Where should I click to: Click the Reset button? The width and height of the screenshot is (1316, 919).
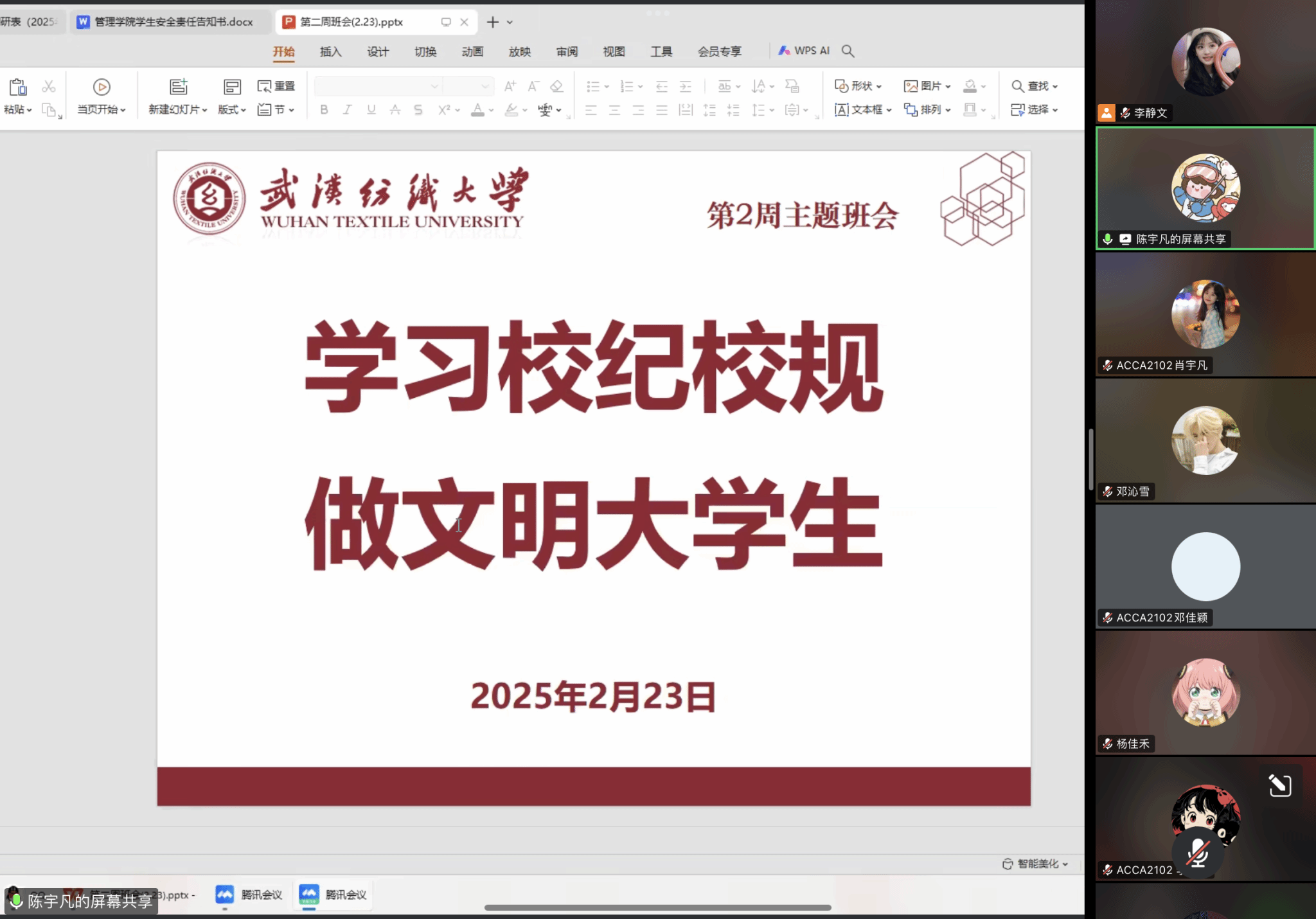click(276, 86)
